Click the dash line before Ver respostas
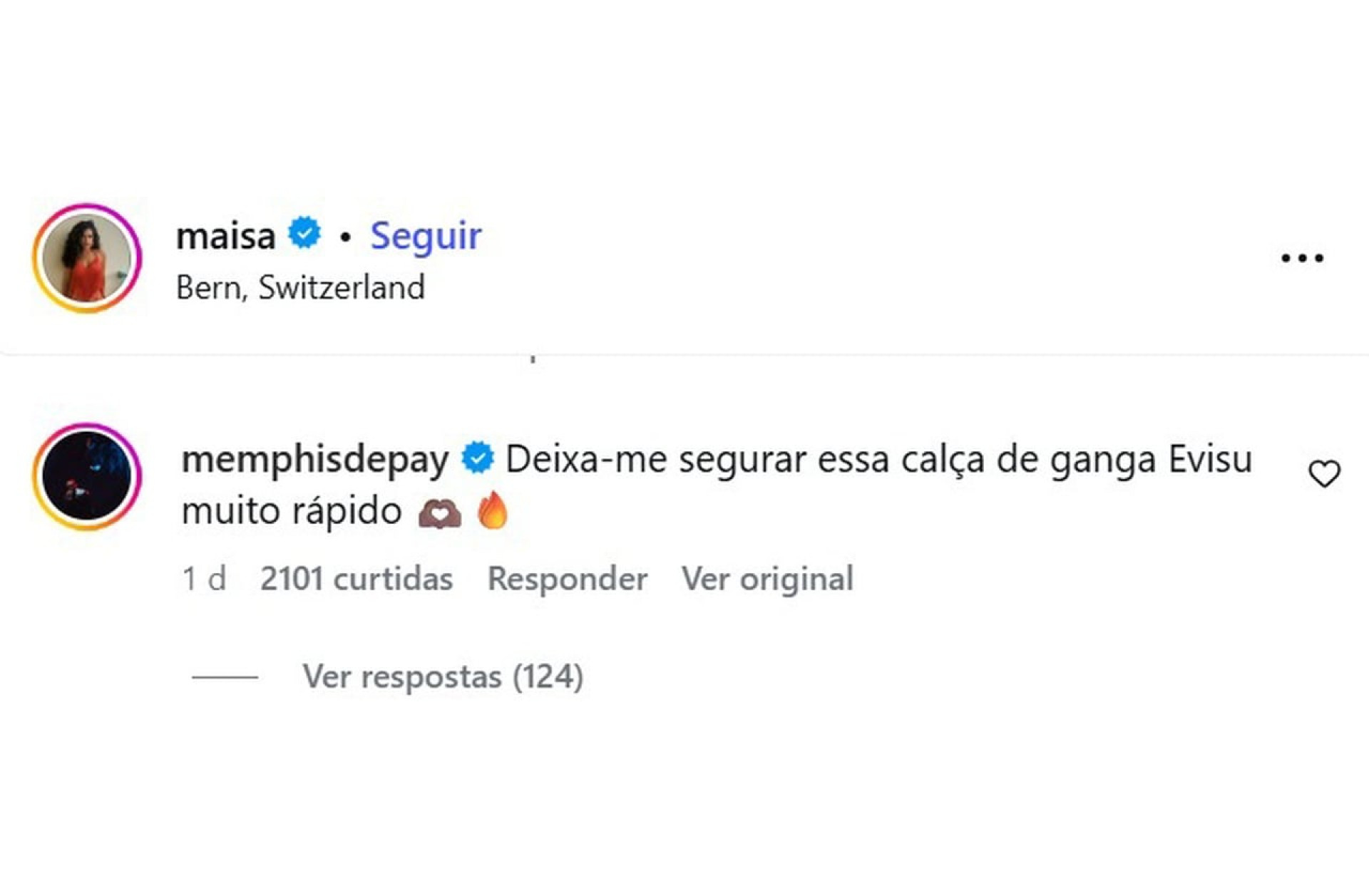 [x=225, y=678]
